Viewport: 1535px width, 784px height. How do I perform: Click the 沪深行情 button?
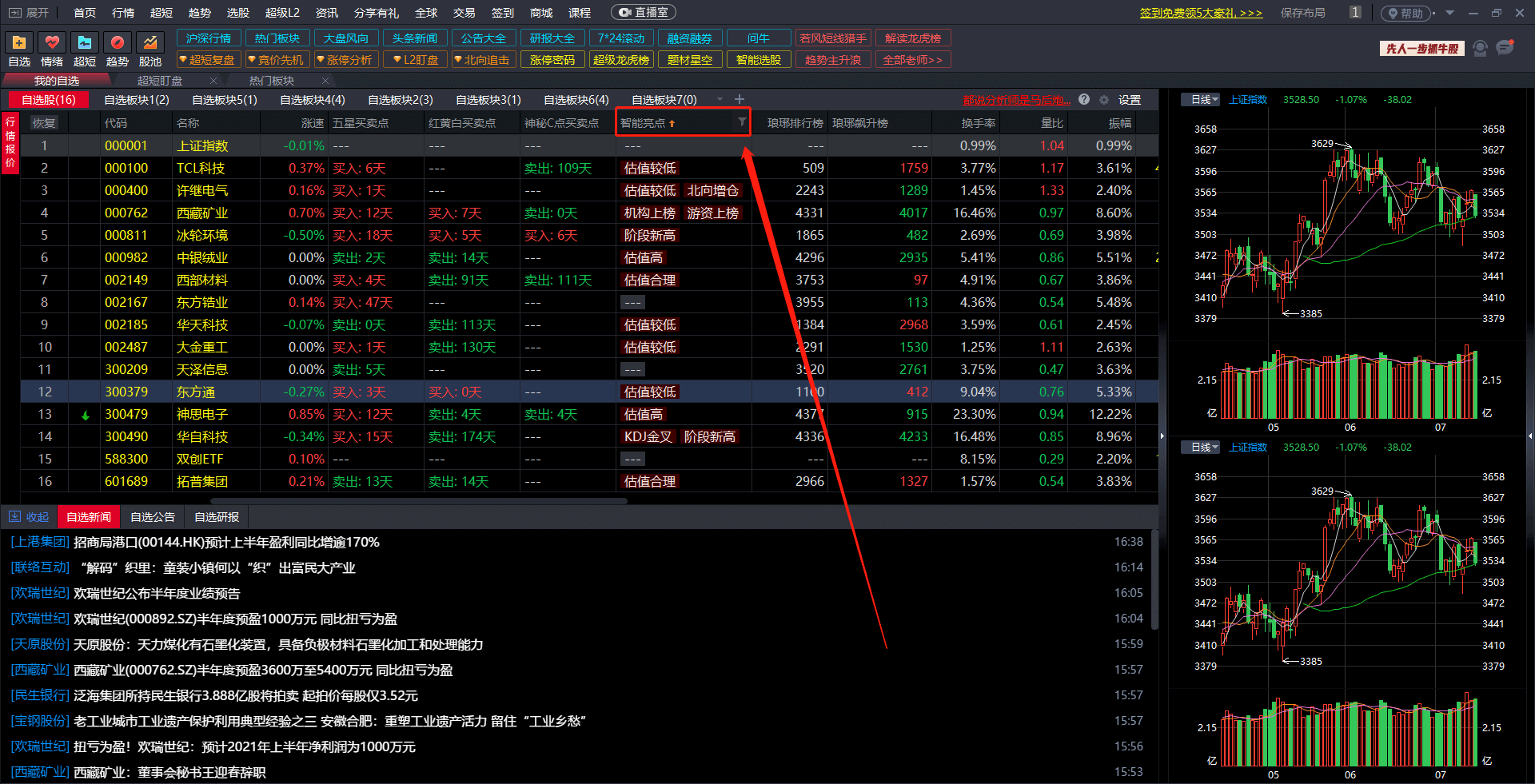coord(209,38)
